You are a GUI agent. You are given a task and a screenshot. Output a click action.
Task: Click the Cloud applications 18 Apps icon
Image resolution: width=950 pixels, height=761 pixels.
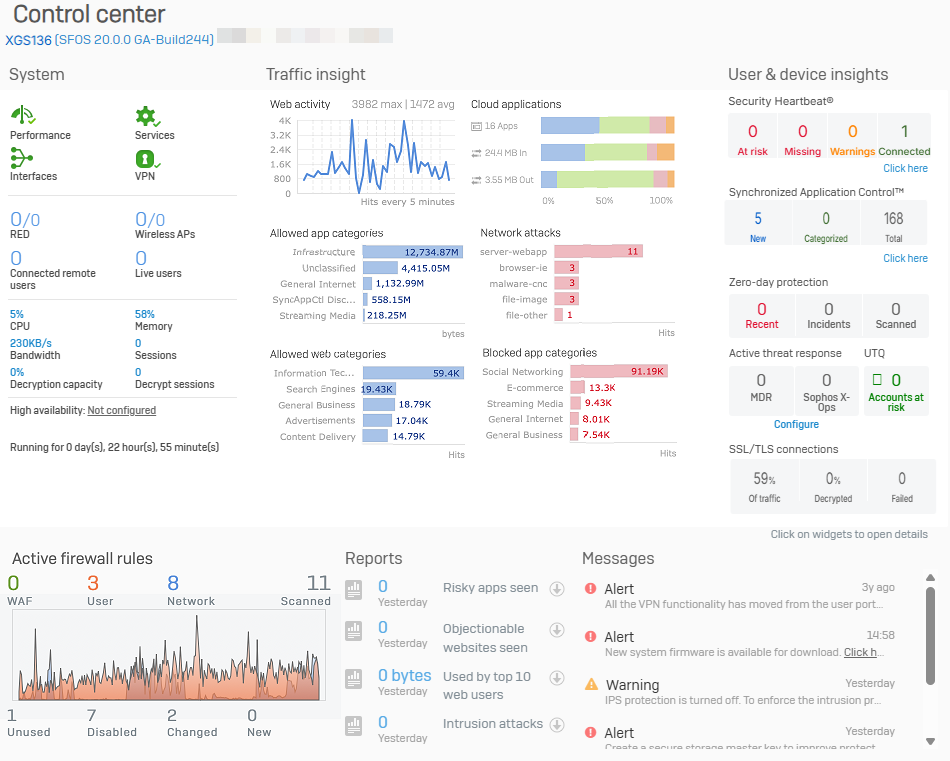coord(477,127)
